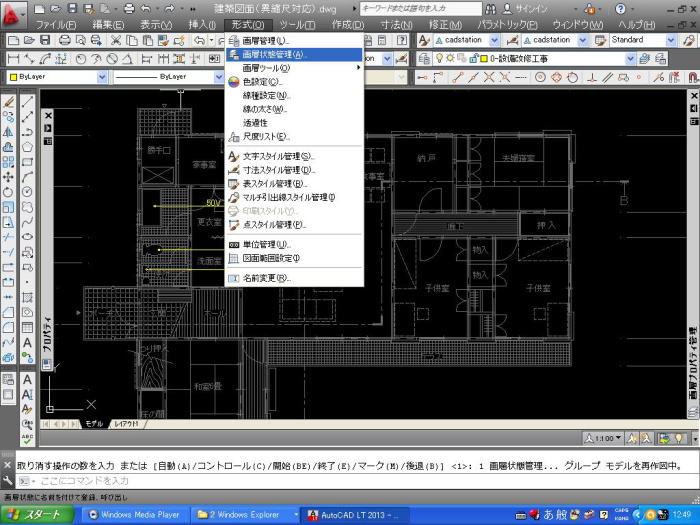The image size is (700, 525).
Task: Choose 色設定 in the Format menu
Action: tap(294, 82)
